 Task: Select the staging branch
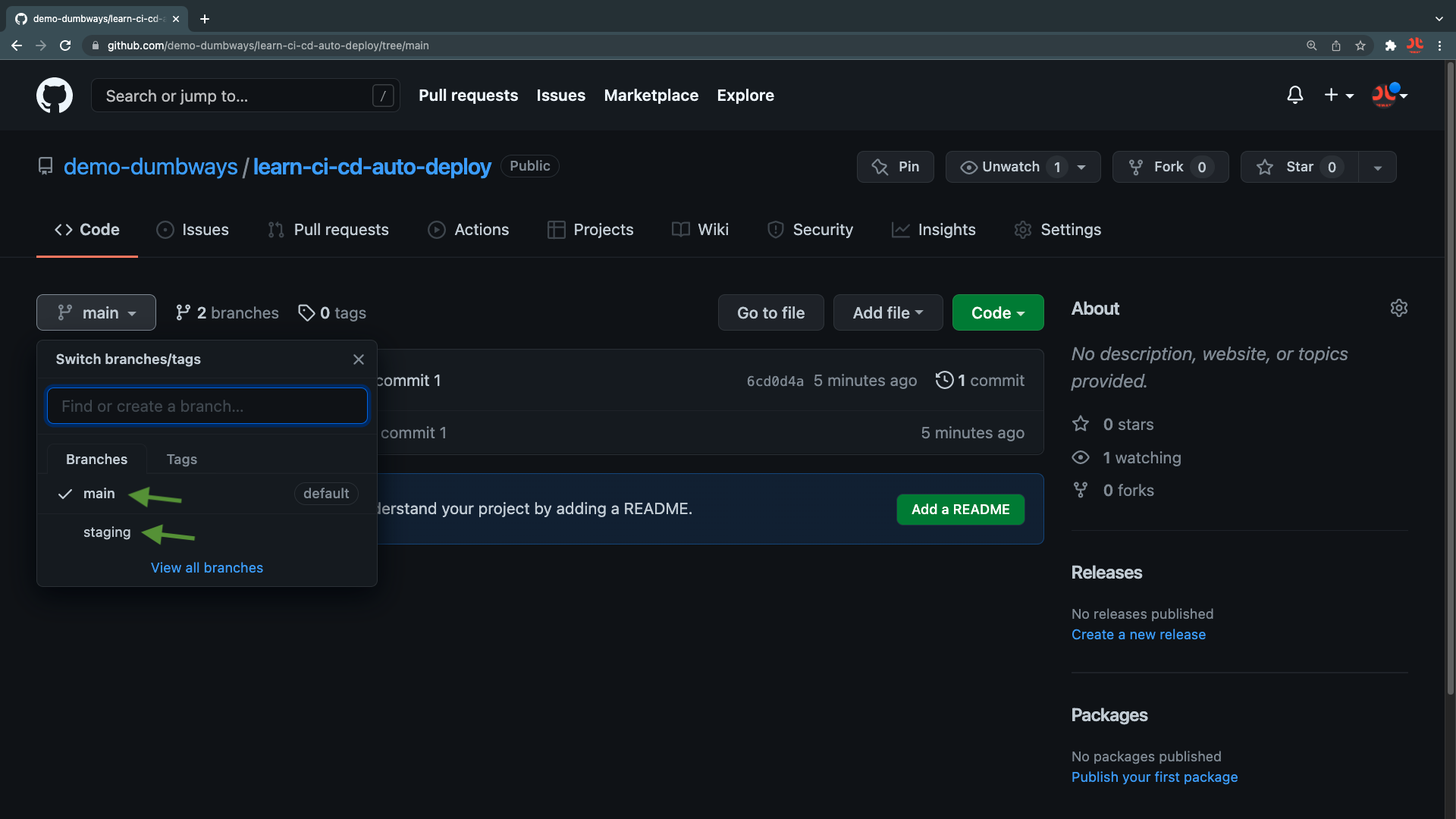[x=107, y=532]
